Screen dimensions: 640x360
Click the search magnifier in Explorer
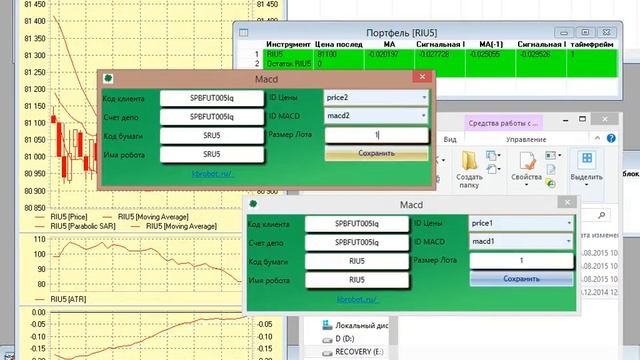[x=601, y=215]
